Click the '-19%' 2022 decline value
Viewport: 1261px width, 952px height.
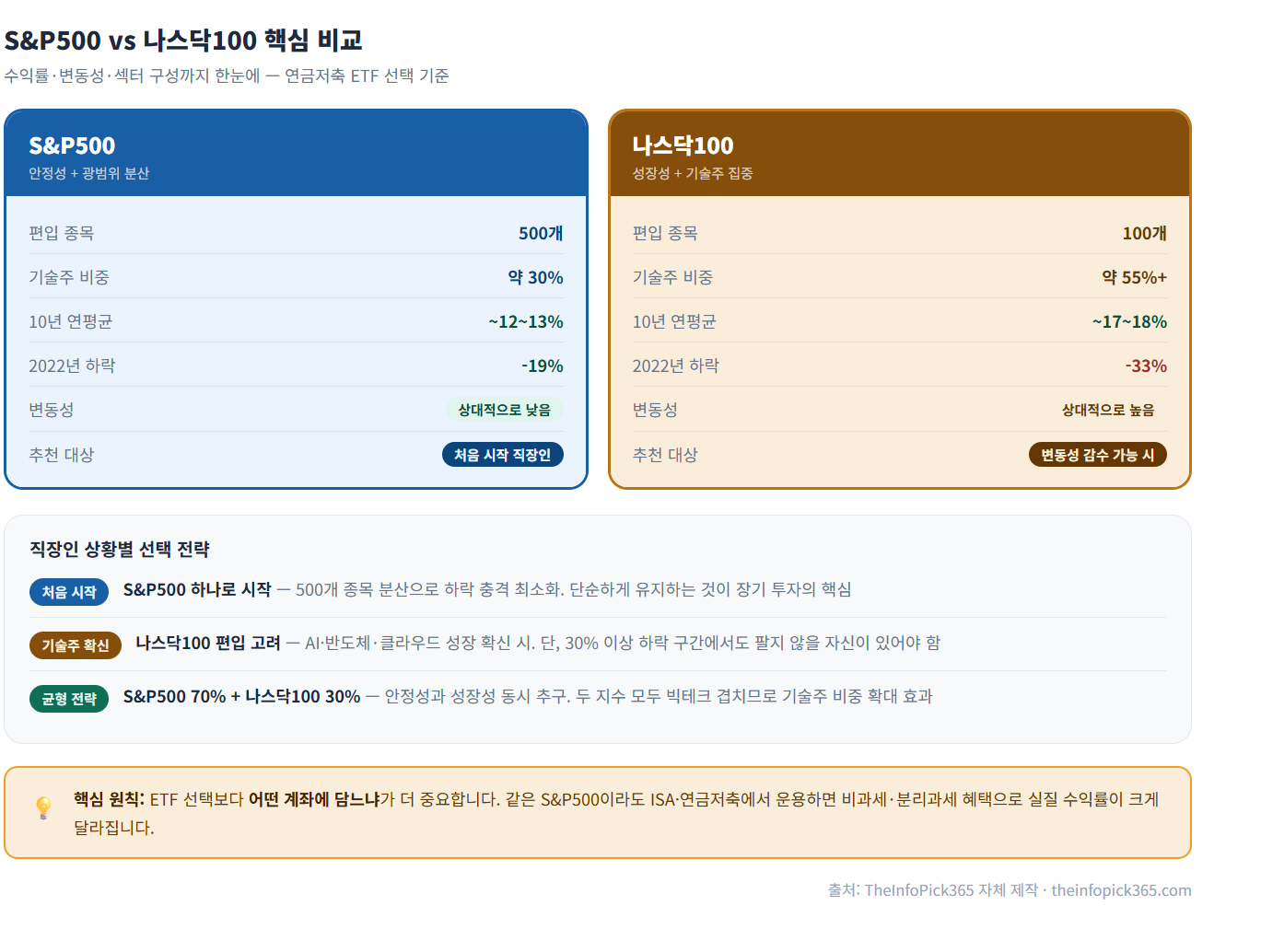543,366
